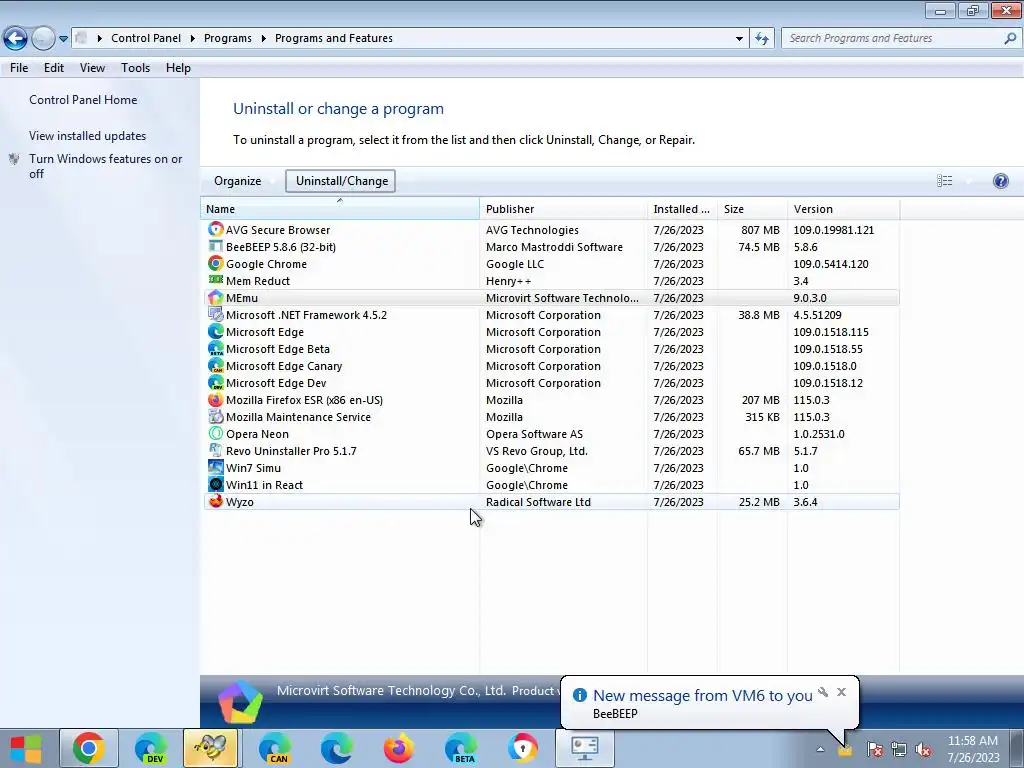This screenshot has width=1024, height=768.
Task: Open the Help question mark icon
Action: click(x=1000, y=181)
